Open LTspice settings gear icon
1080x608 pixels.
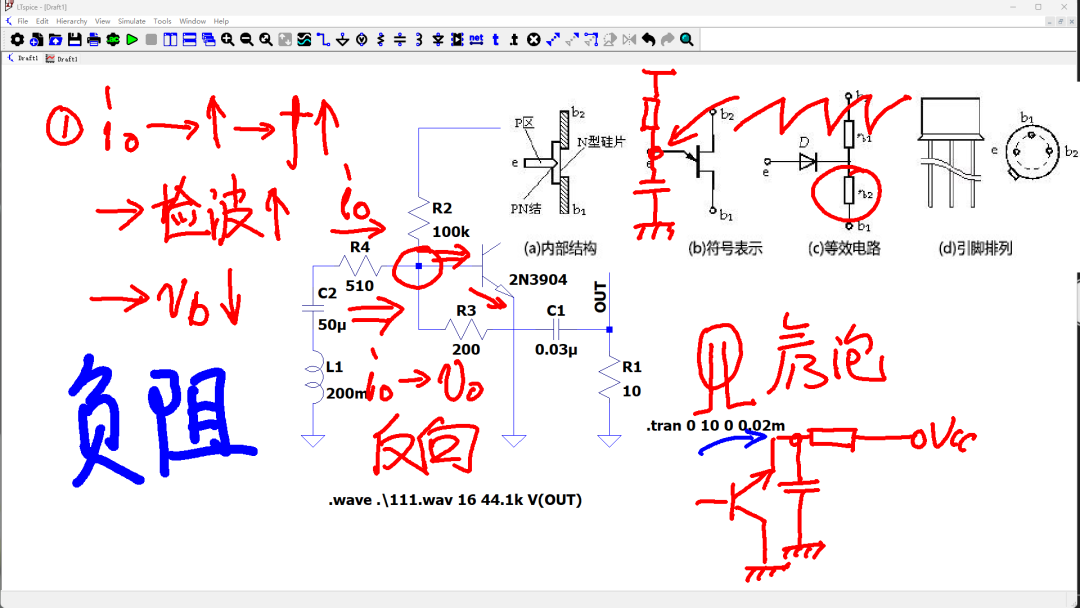[x=17, y=40]
